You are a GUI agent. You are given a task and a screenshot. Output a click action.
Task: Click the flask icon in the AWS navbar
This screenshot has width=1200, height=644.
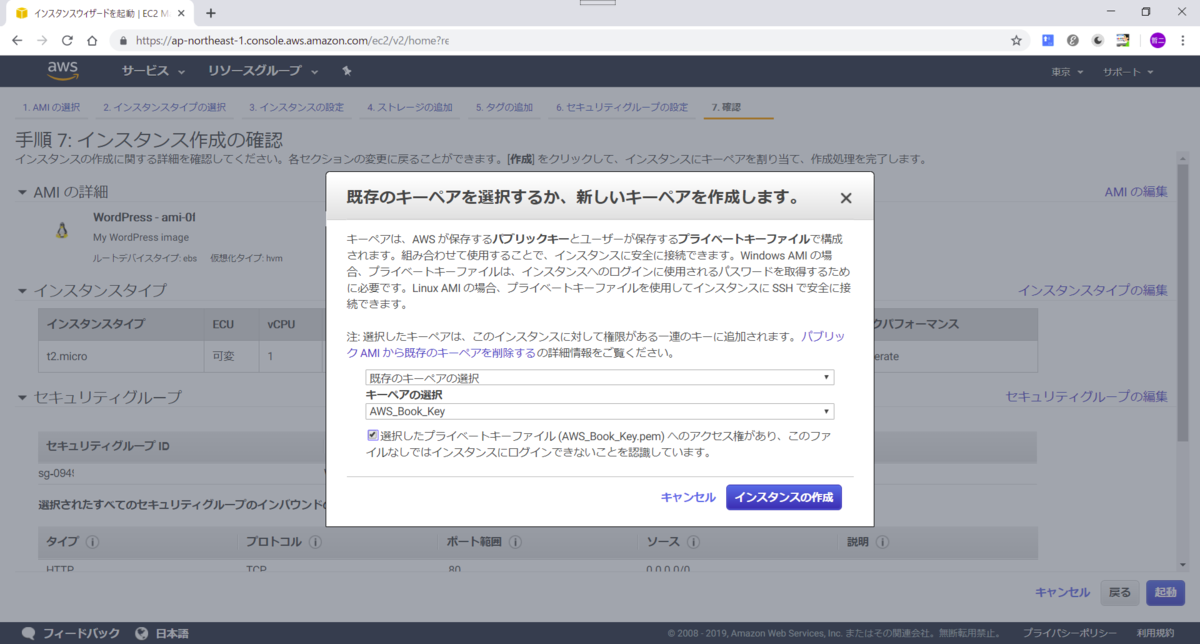pyautogui.click(x=347, y=71)
